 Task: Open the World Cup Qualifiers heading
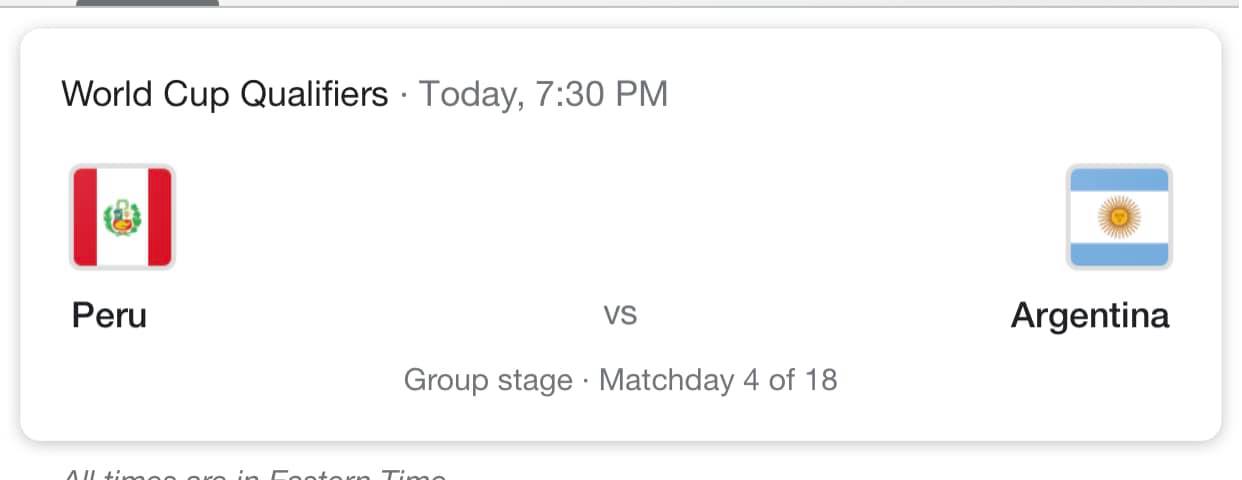224,94
